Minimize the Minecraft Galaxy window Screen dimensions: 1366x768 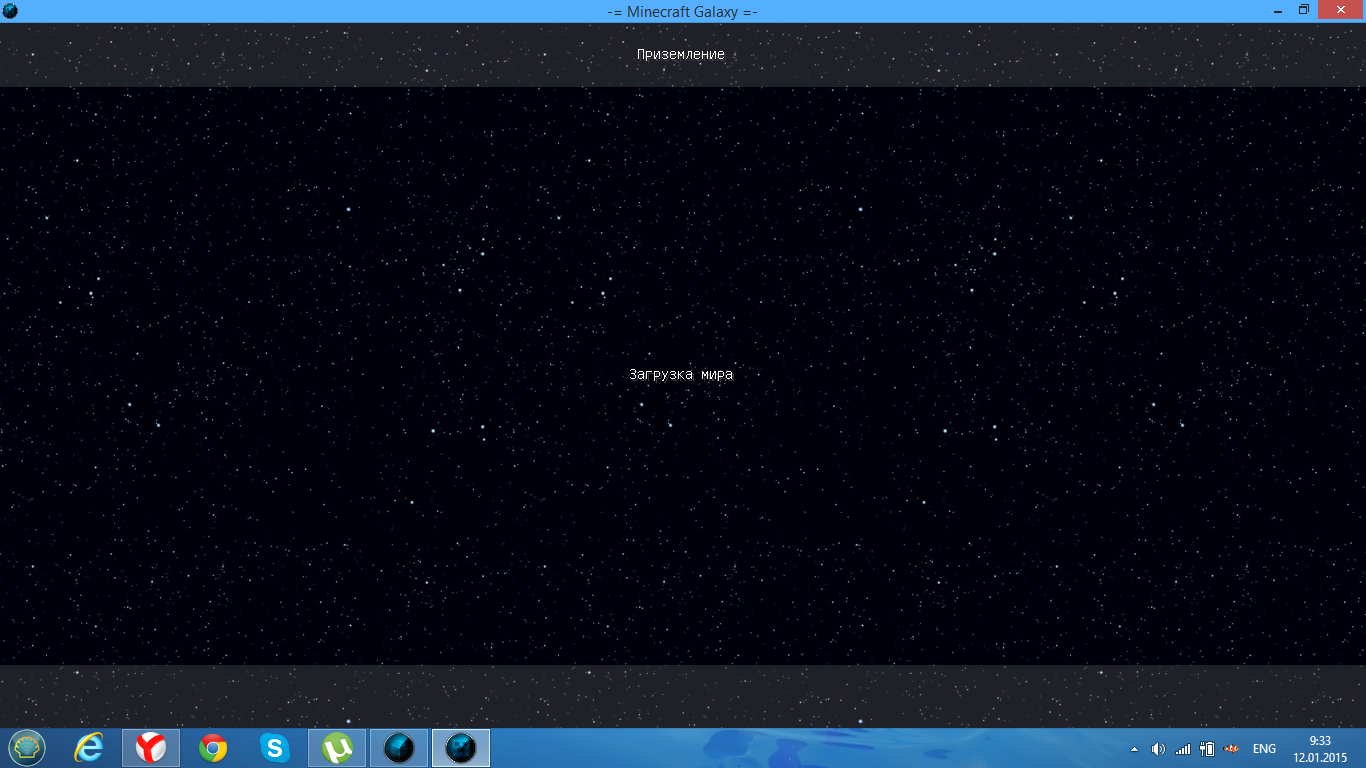click(x=1277, y=10)
